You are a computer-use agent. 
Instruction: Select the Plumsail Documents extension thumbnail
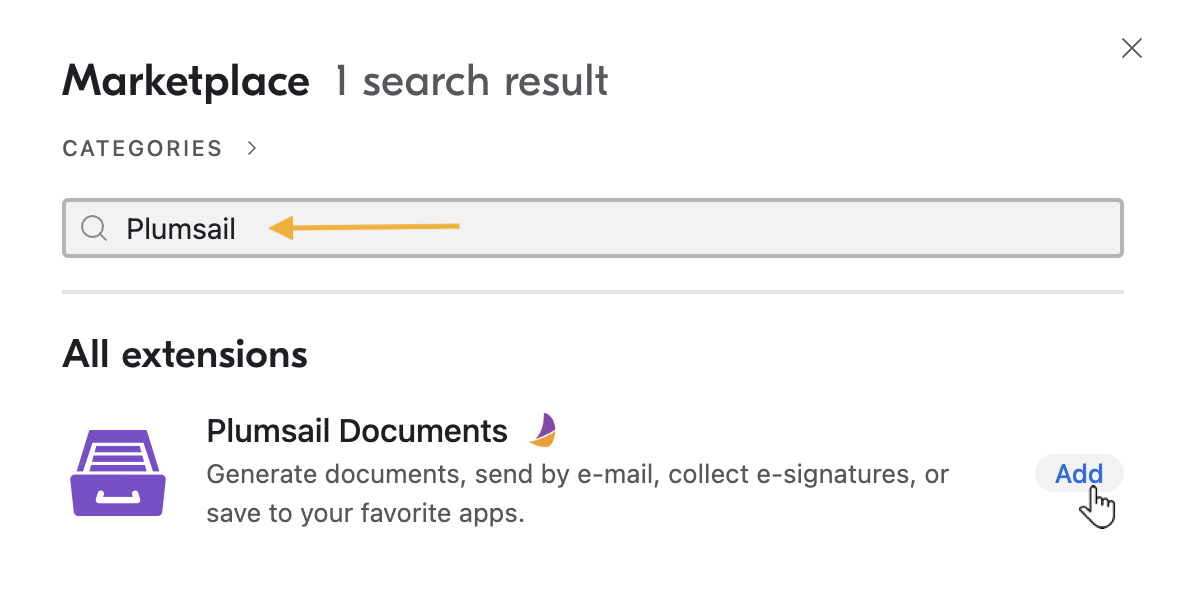pos(117,470)
